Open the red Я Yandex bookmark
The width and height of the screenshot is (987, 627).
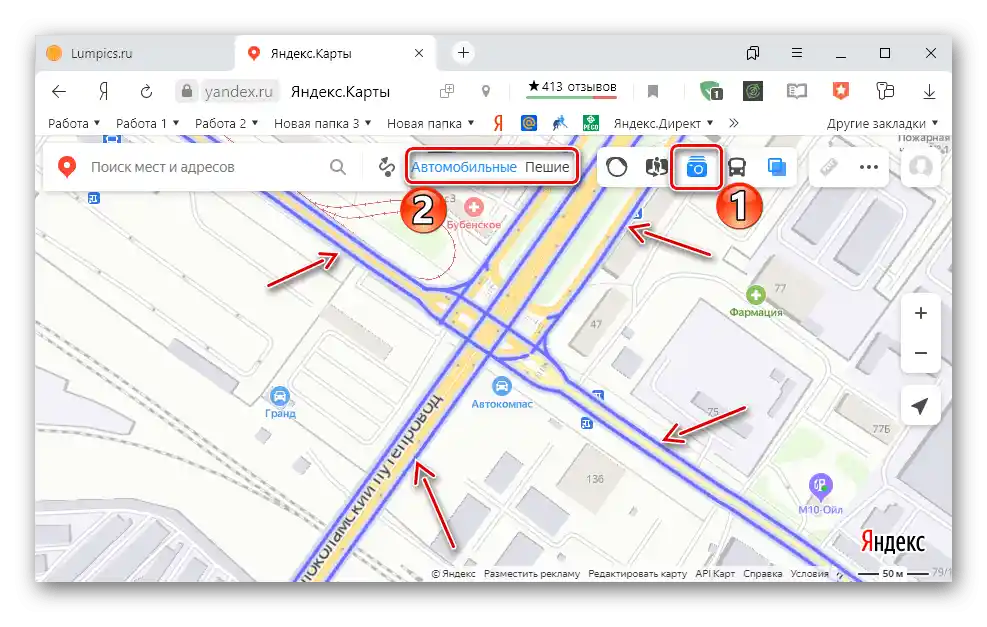tap(499, 123)
